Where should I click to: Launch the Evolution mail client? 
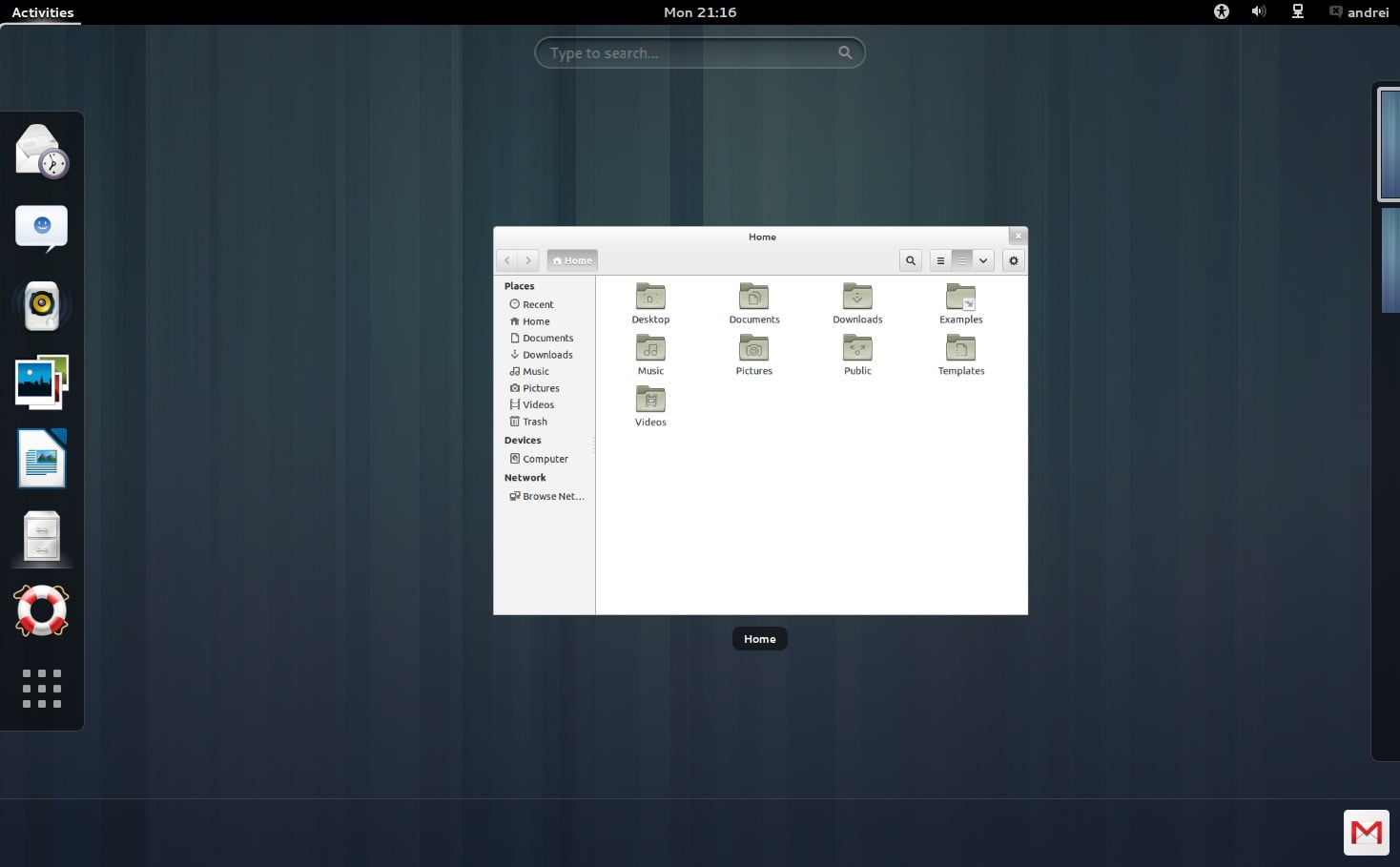coord(42,150)
